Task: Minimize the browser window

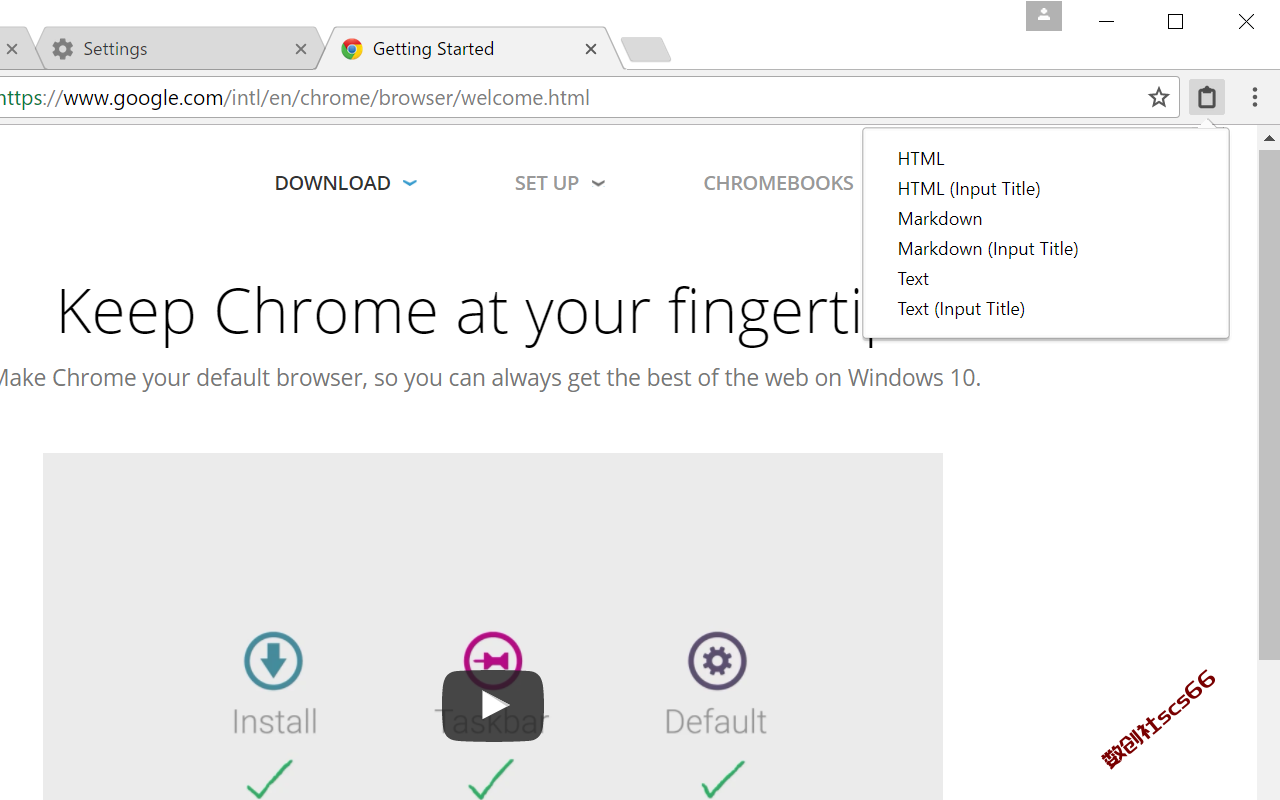Action: 1106,21
